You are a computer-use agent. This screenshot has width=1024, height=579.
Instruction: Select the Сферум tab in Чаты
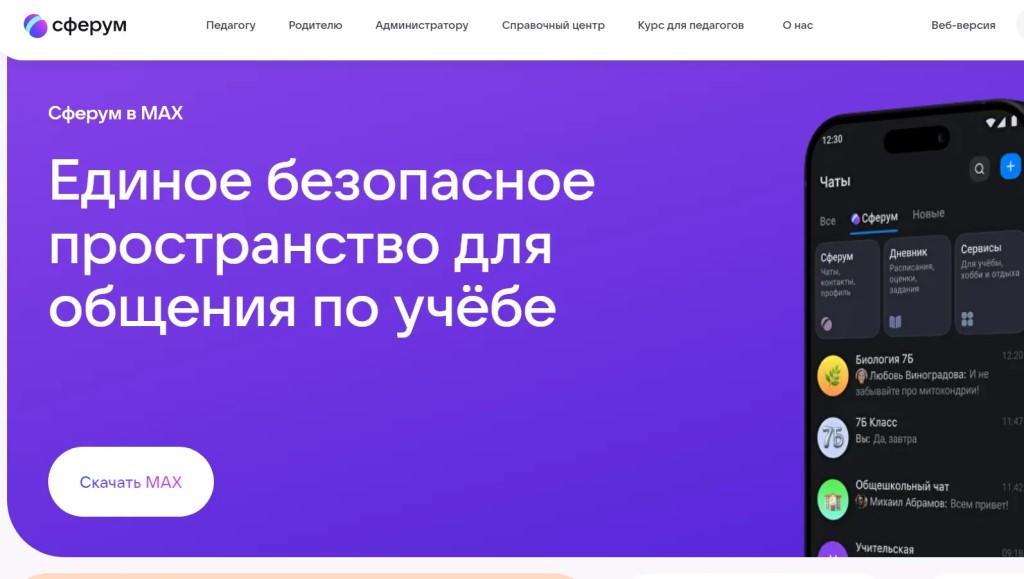[x=874, y=218]
